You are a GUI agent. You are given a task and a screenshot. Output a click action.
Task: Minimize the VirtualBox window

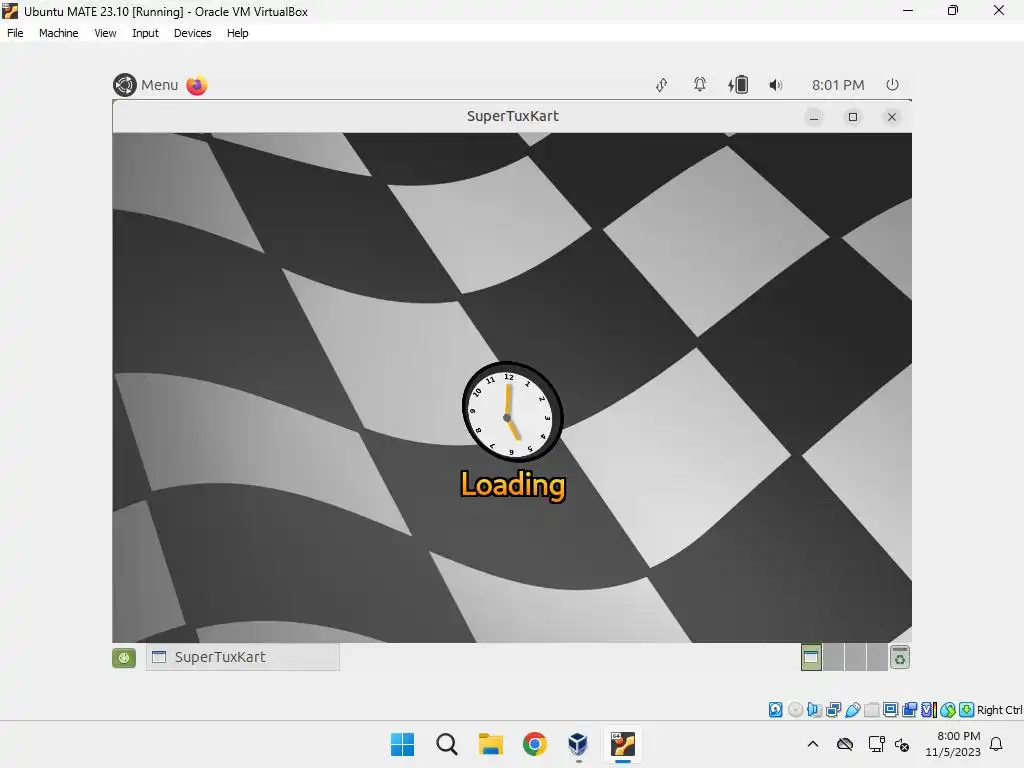point(908,10)
